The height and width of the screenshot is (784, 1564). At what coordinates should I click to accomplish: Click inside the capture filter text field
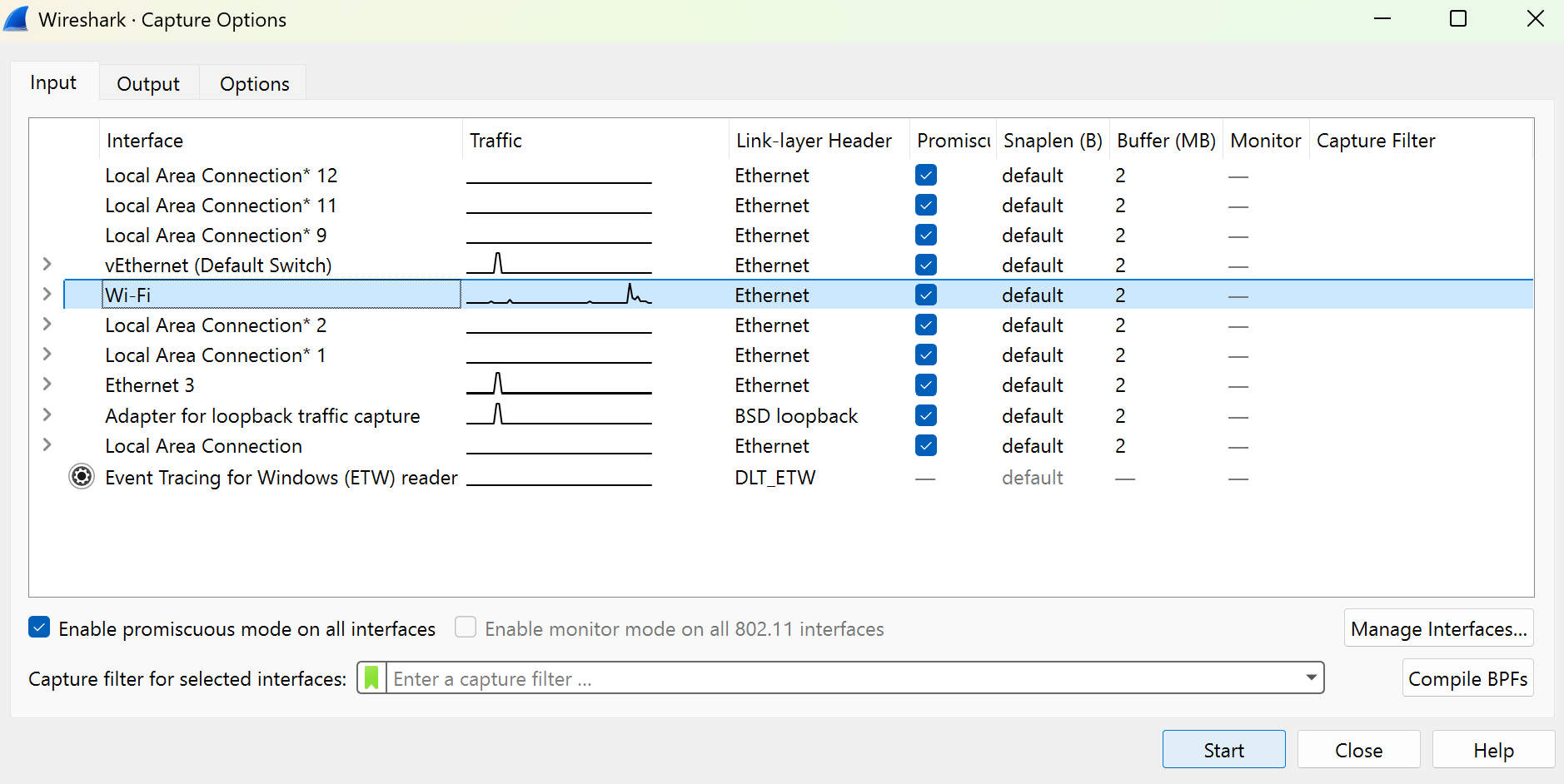click(x=750, y=677)
